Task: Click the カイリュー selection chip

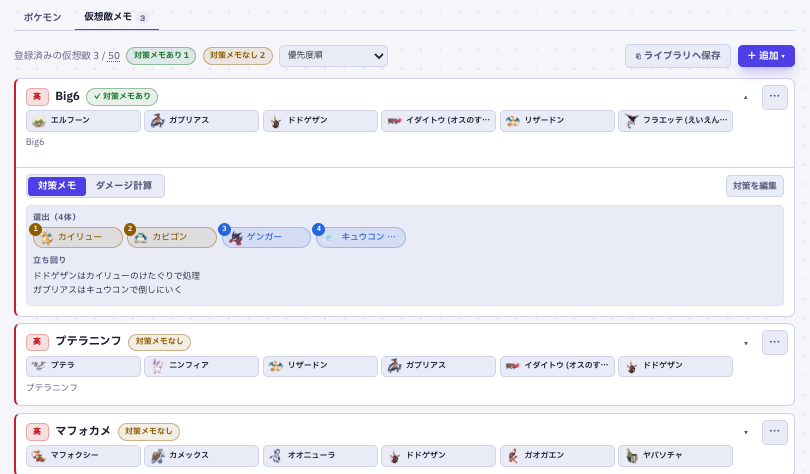Action: click(77, 237)
